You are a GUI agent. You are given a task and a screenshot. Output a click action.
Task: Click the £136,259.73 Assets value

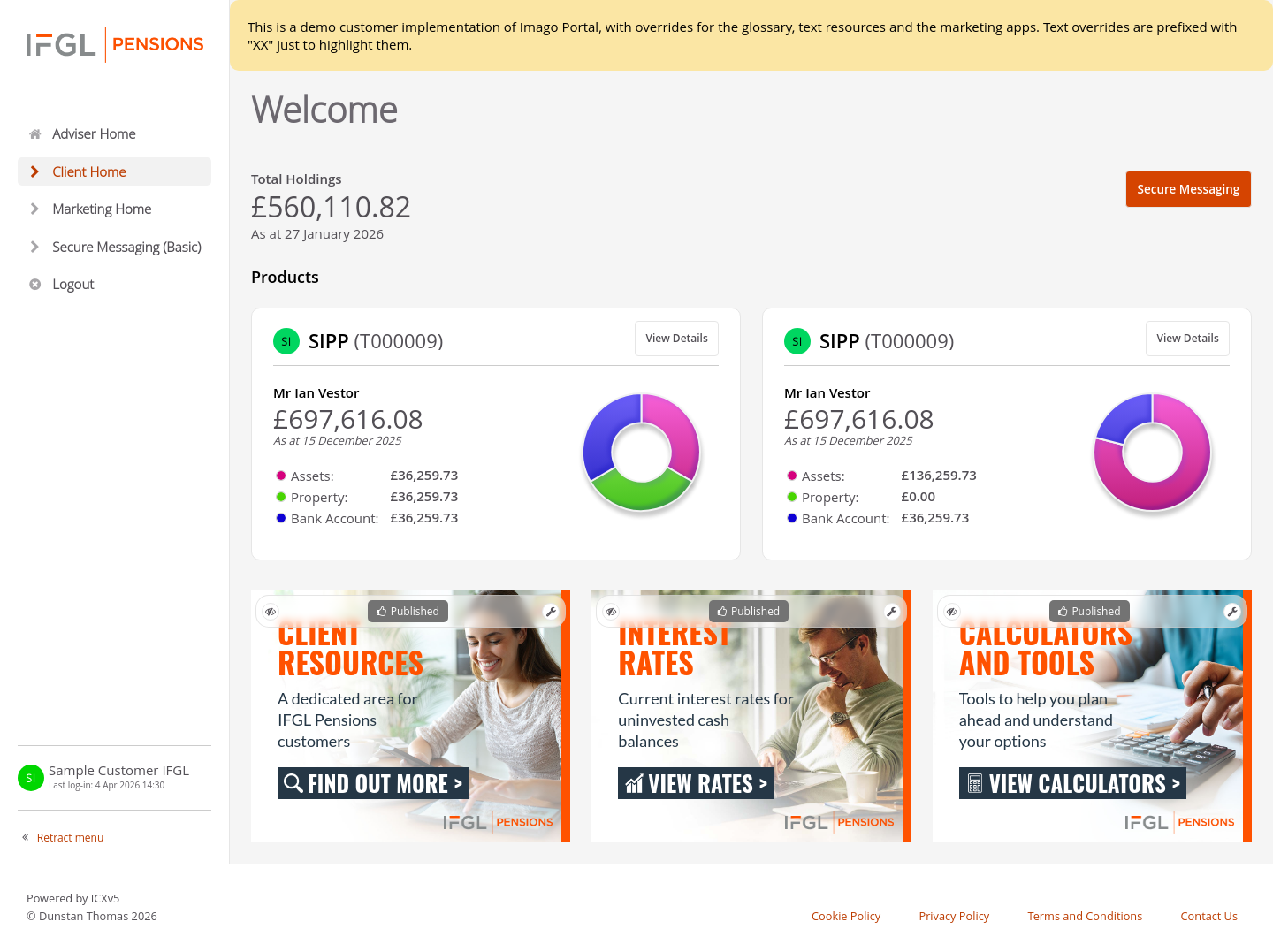[x=939, y=476]
